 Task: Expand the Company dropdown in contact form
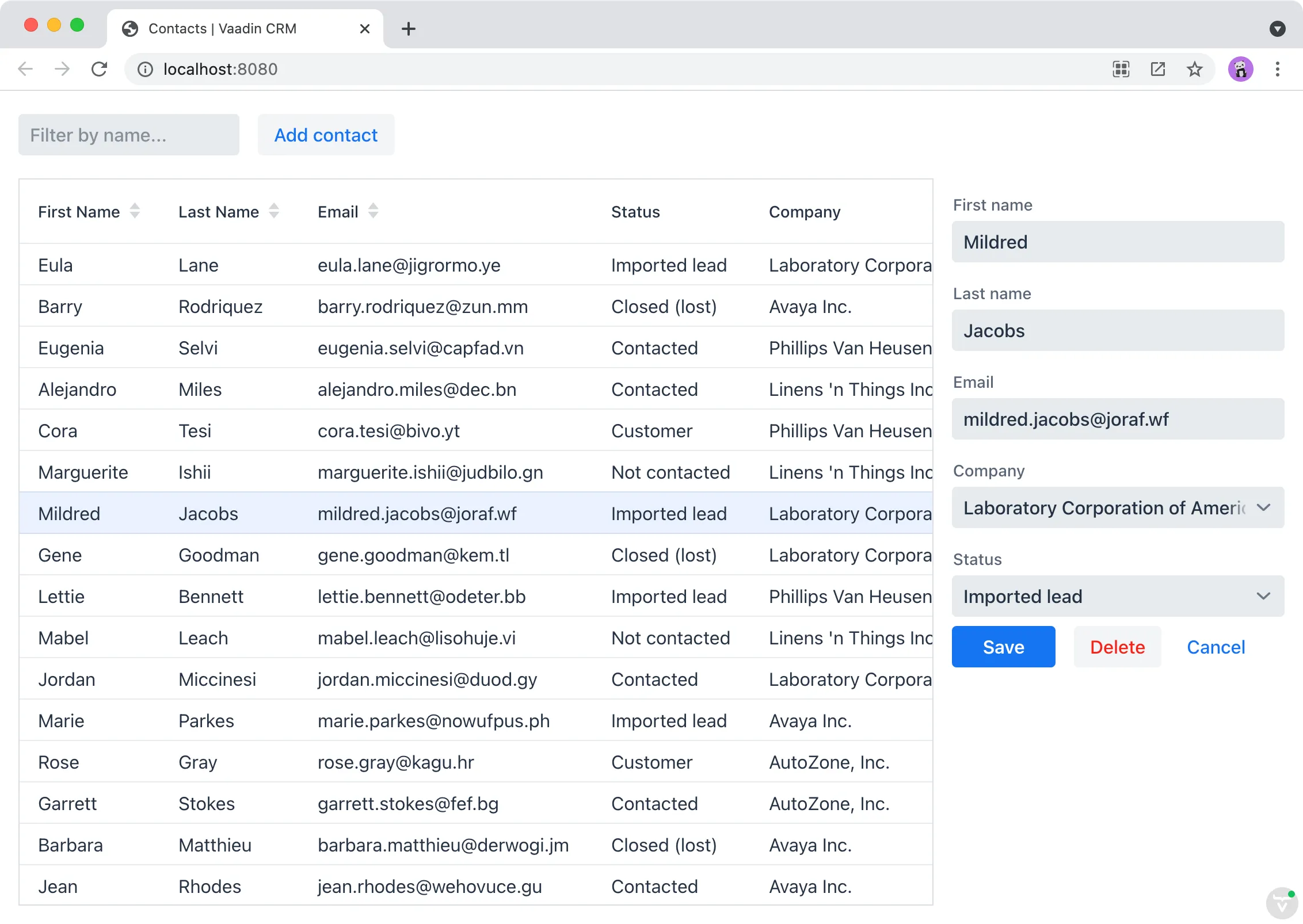tap(1264, 508)
